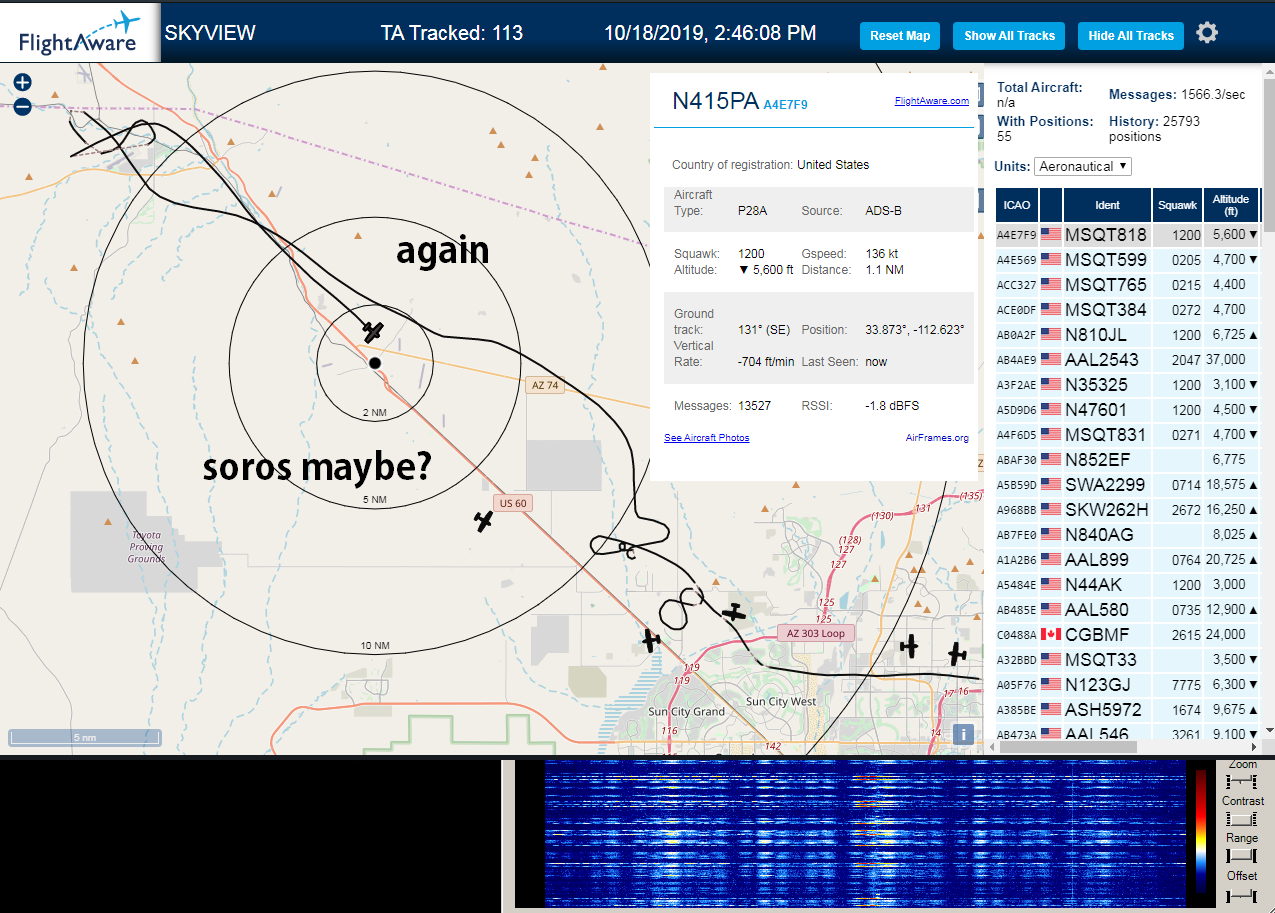The width and height of the screenshot is (1275, 913).
Task: Click the N415PA registration heading
Action: (715, 101)
